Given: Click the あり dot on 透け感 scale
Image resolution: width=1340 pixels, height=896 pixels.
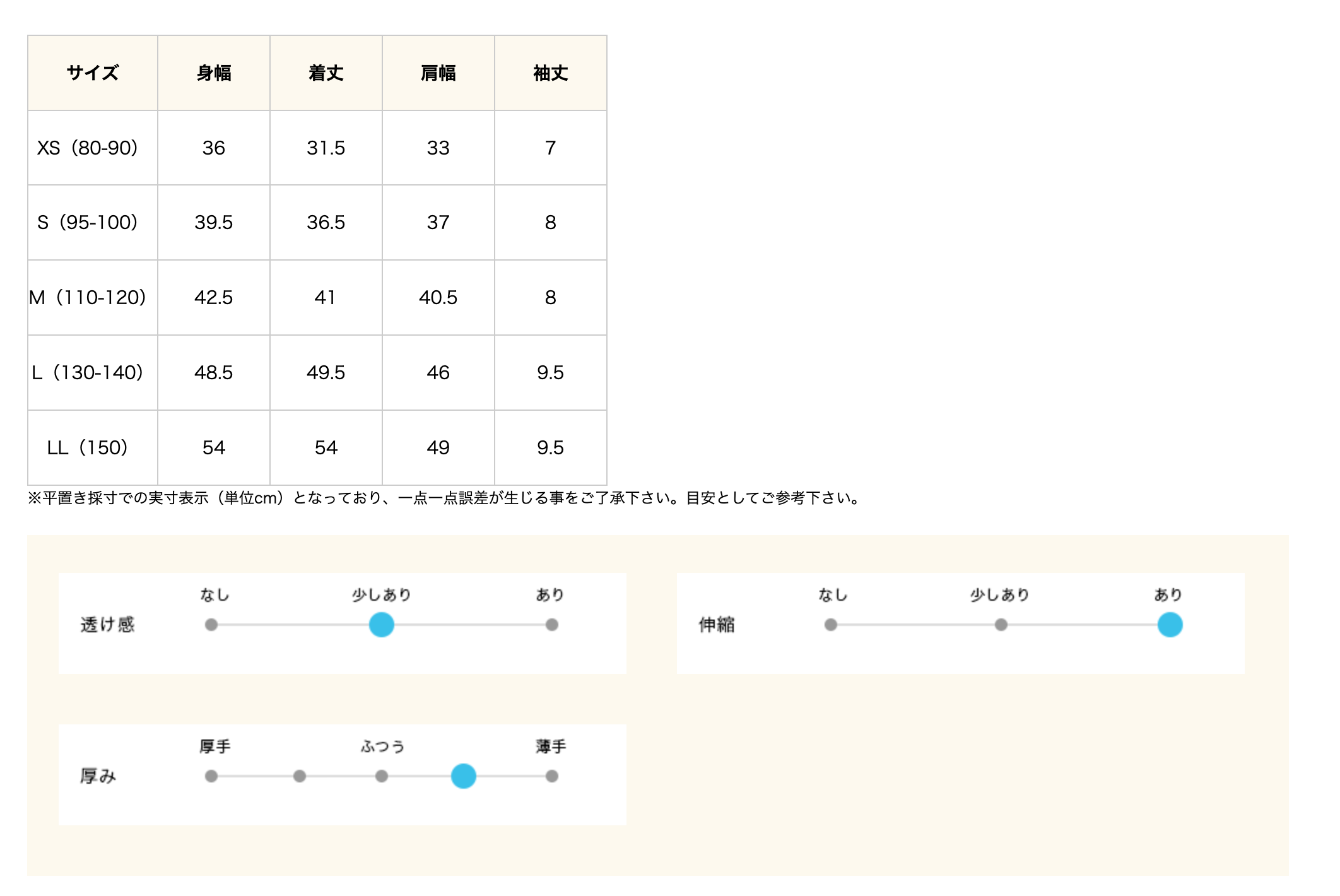Looking at the screenshot, I should 552,625.
